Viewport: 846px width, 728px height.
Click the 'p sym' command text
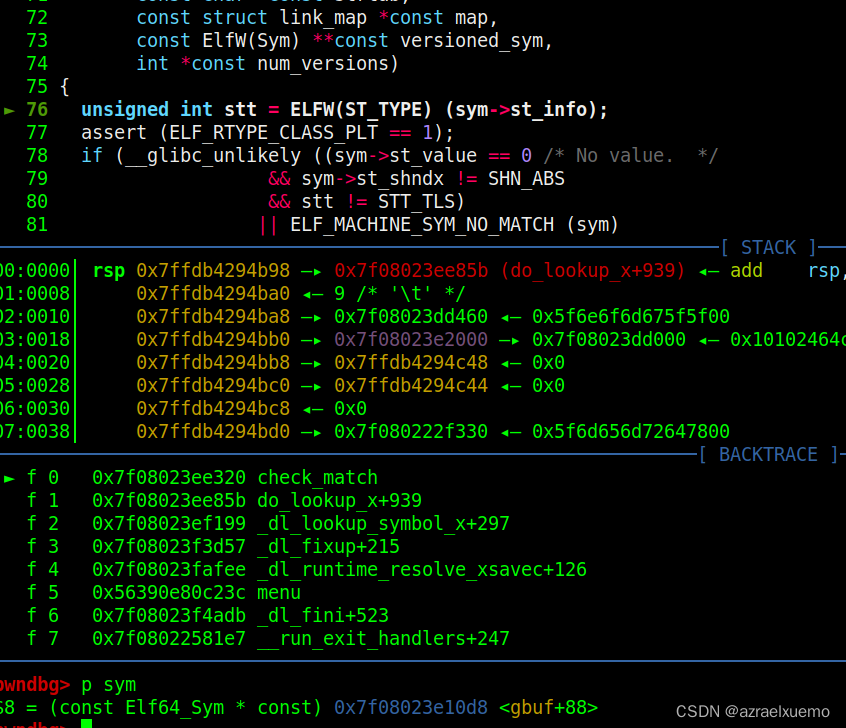pos(108,685)
